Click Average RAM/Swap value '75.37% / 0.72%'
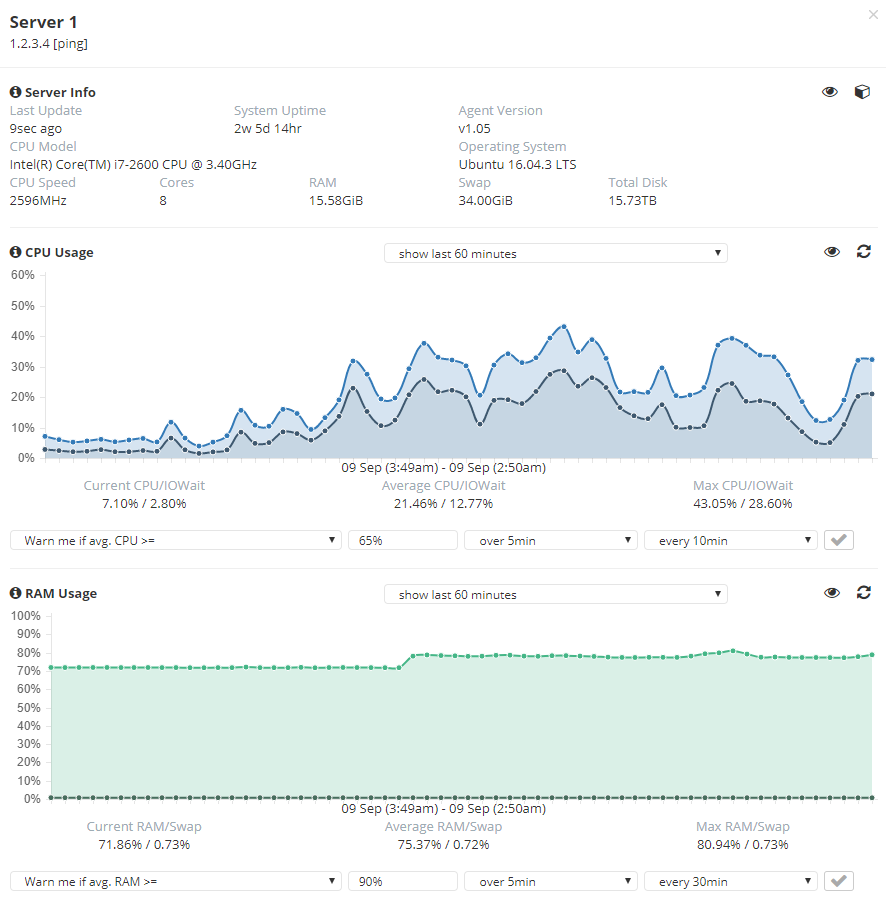 tap(444, 845)
